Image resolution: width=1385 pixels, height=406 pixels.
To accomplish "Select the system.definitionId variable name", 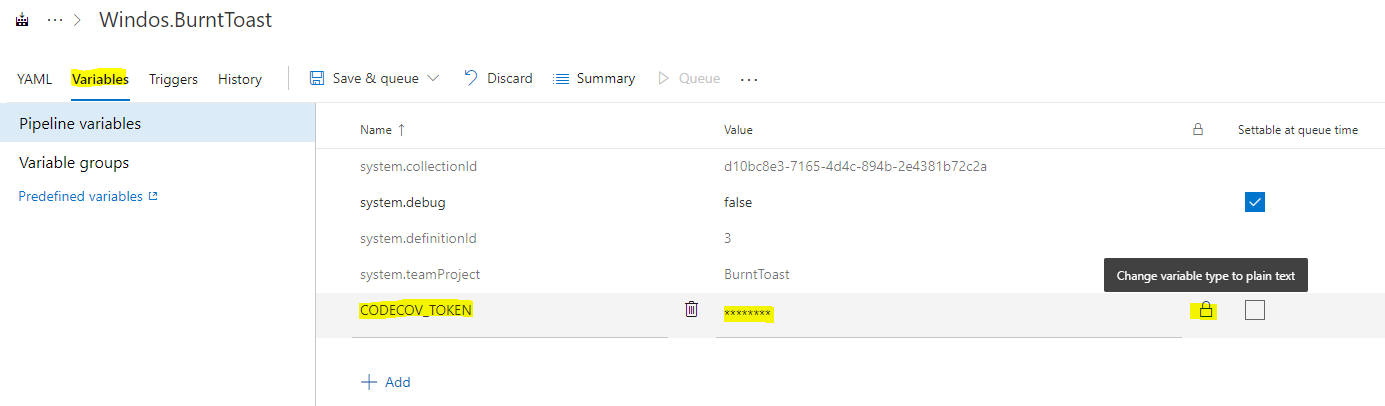I will [418, 238].
